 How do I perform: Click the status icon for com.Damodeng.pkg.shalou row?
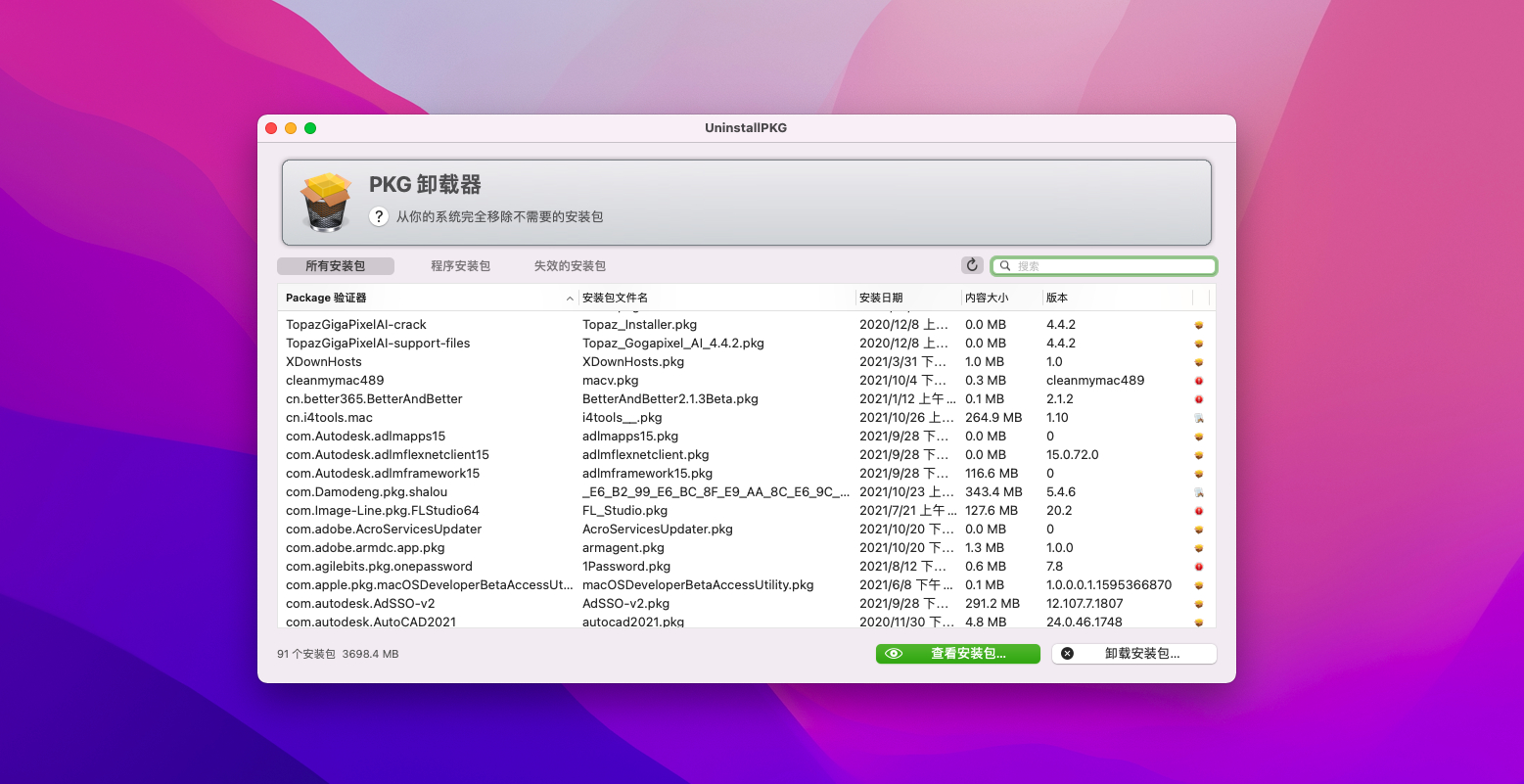pyautogui.click(x=1199, y=492)
